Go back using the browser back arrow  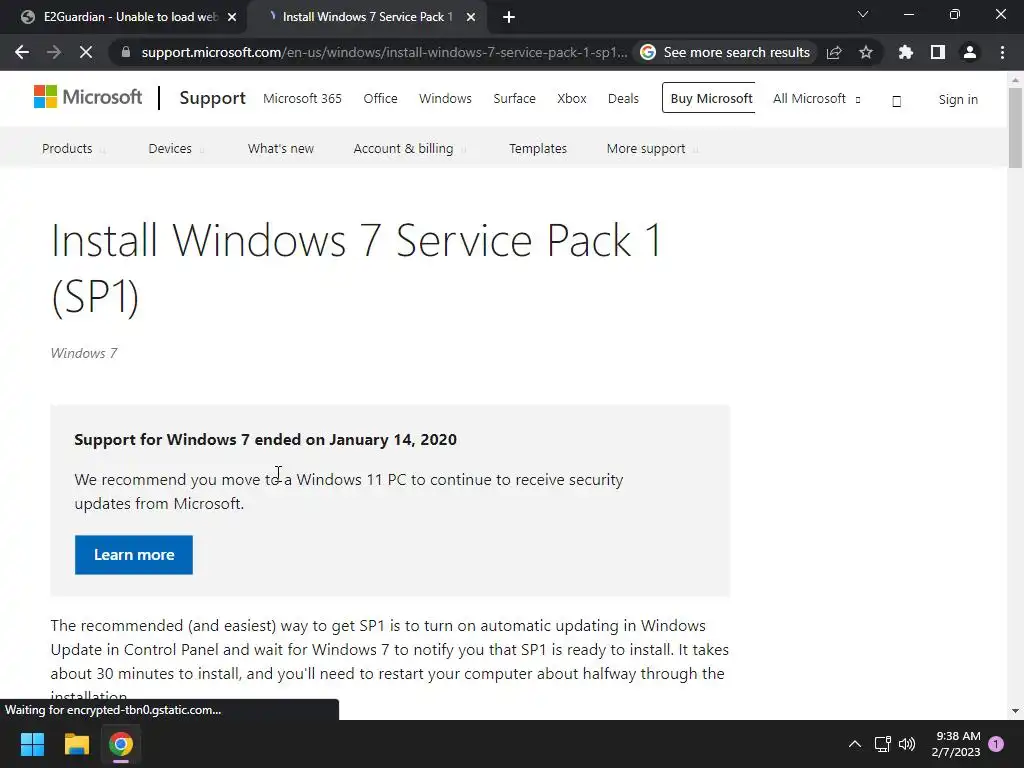(x=22, y=52)
